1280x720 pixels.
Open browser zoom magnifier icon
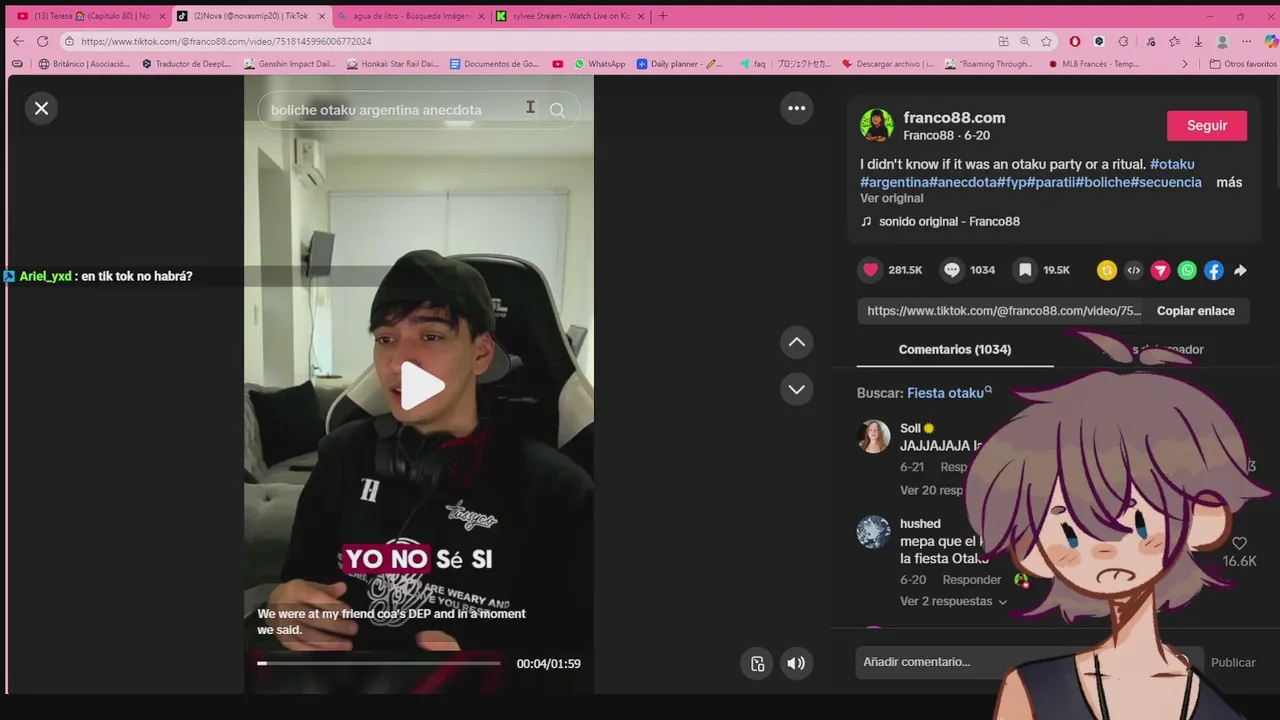coord(1024,41)
